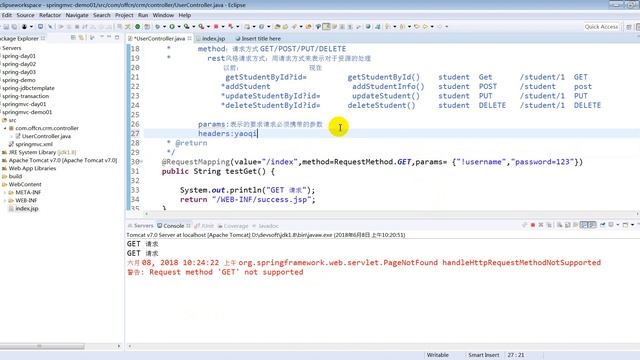Toggle Show Console on standard error

click(592, 225)
